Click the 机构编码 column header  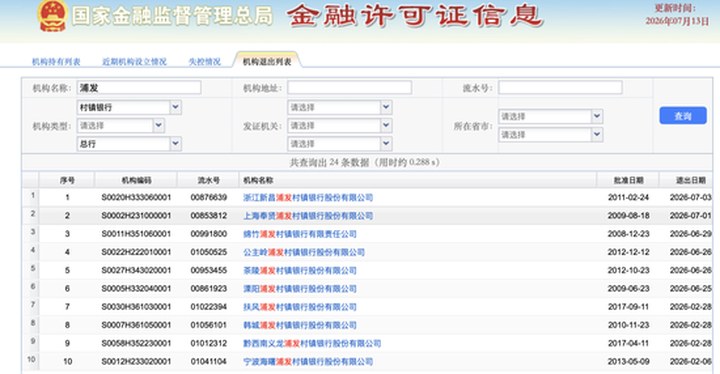(x=136, y=180)
